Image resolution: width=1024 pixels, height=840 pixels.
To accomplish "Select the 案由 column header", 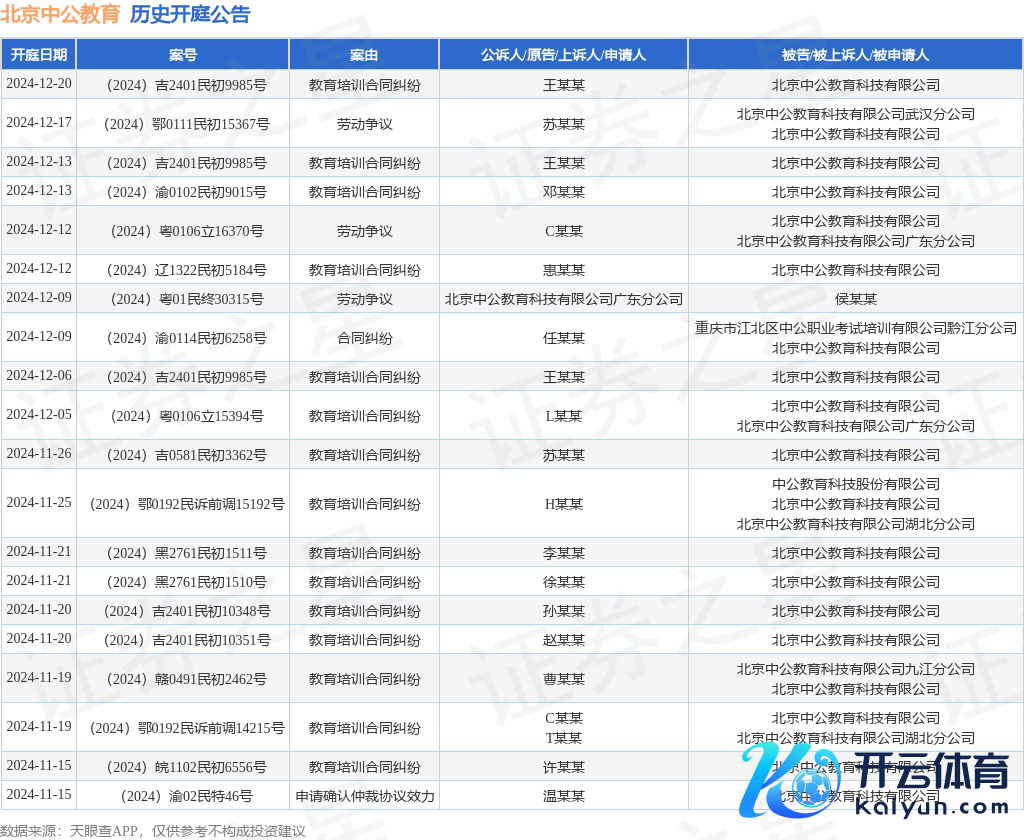I will (x=364, y=55).
